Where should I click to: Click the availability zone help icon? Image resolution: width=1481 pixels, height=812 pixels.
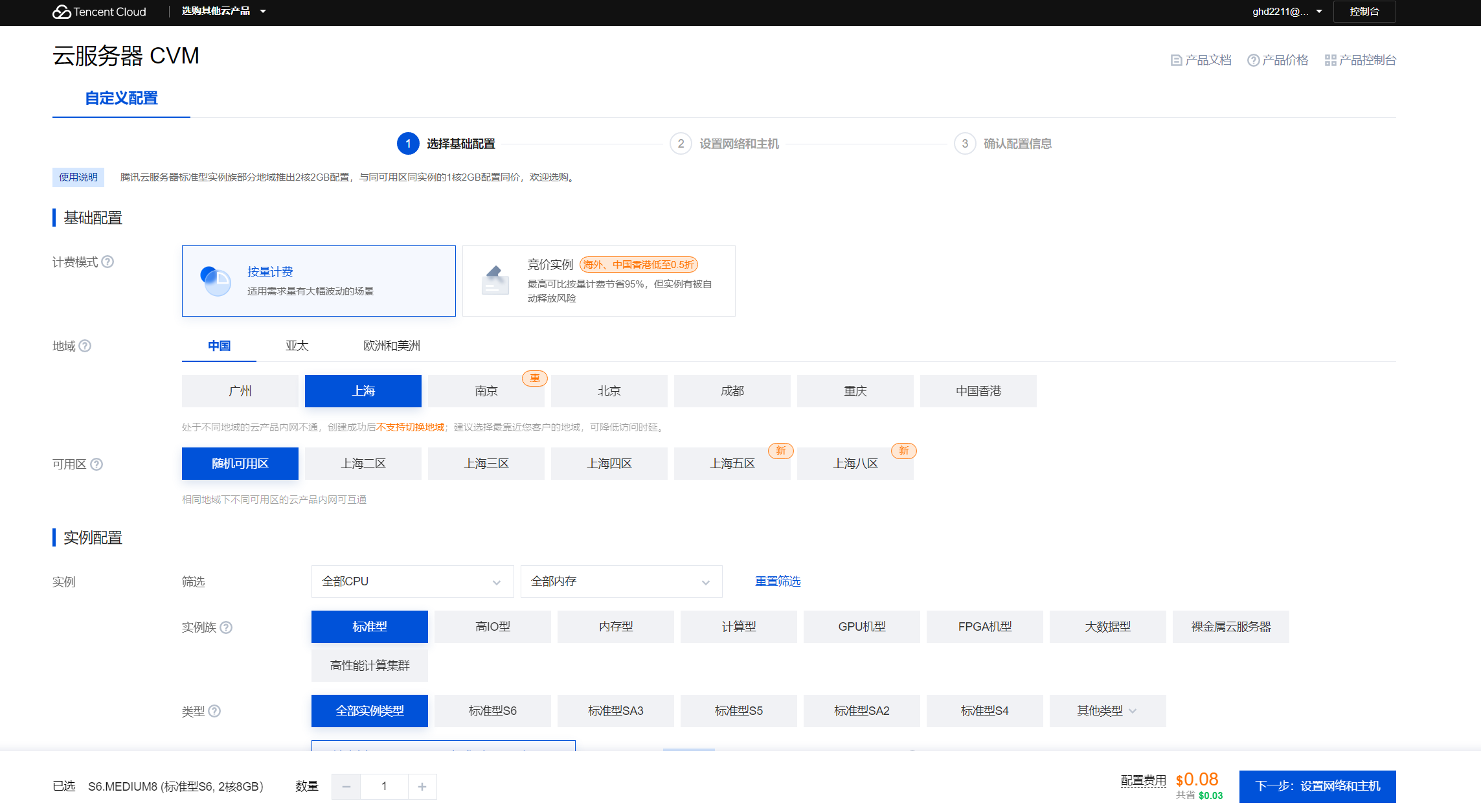click(96, 464)
